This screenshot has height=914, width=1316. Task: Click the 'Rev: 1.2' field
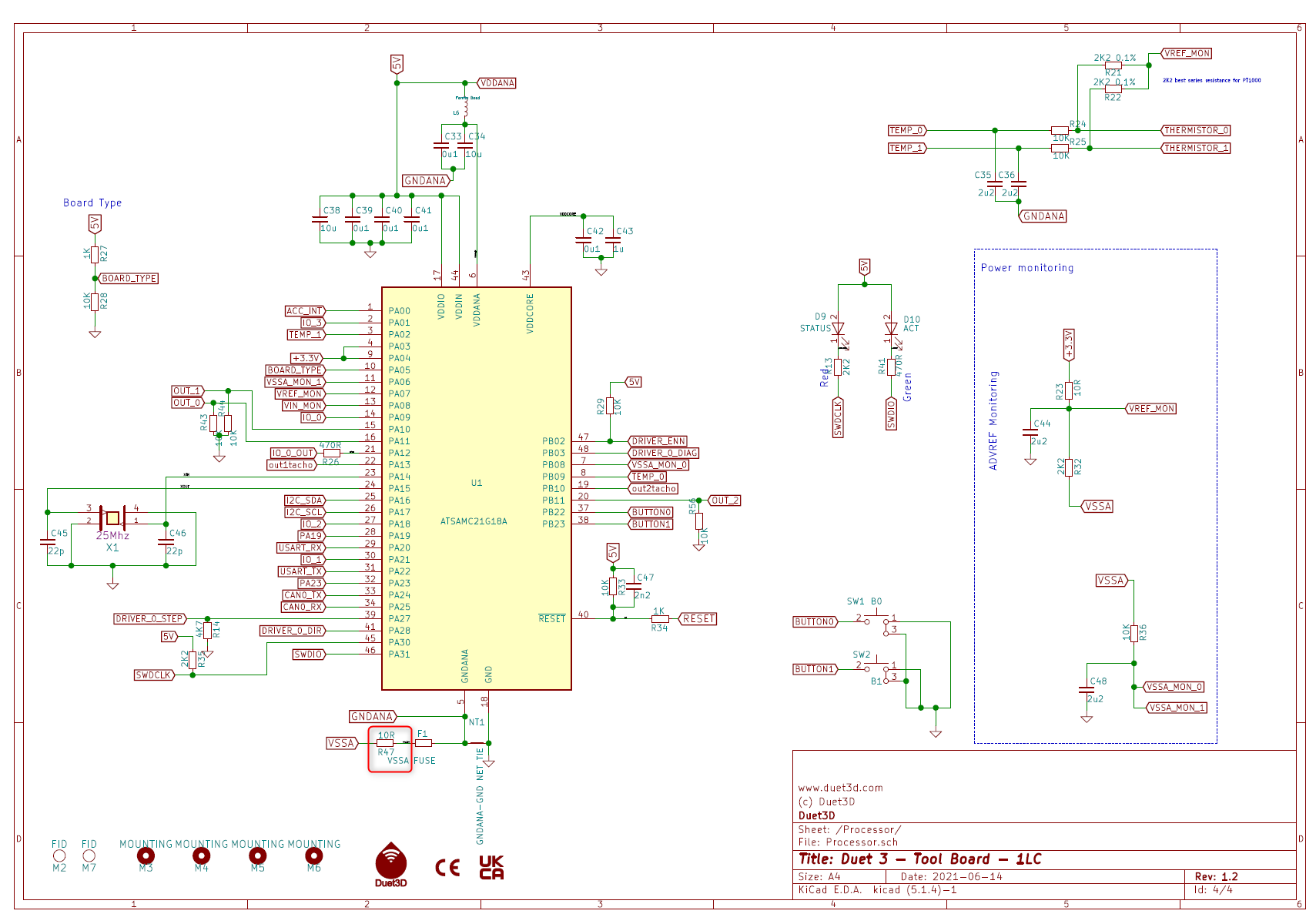click(1217, 876)
